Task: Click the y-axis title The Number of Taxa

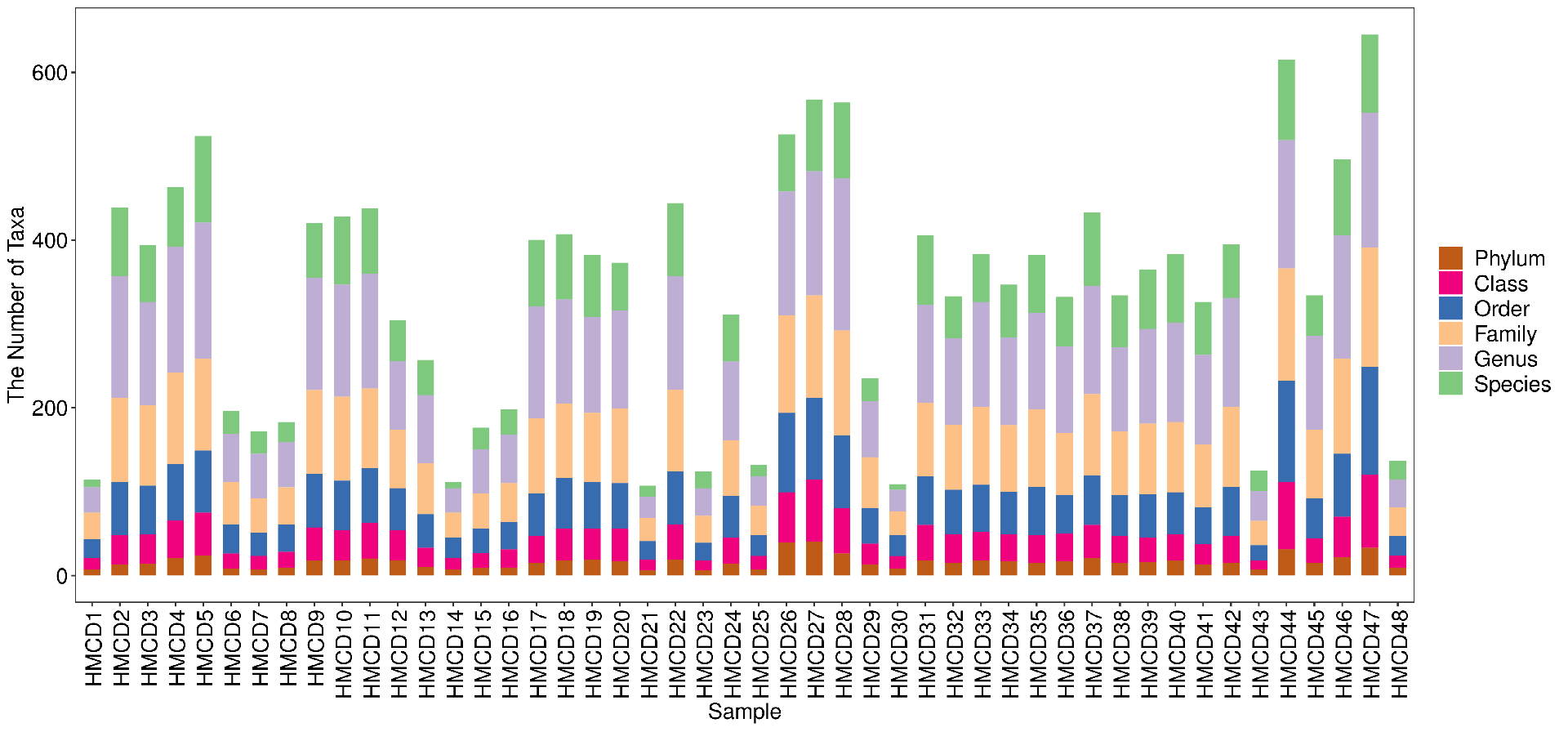Action: [x=16, y=305]
